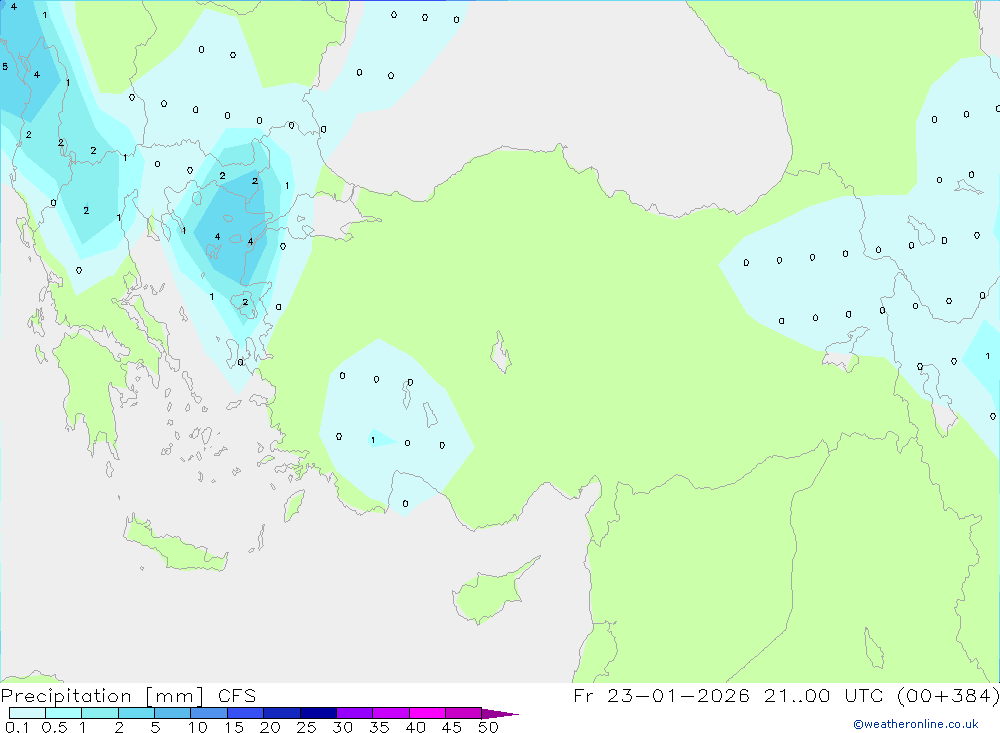Click the '20' legend scale label

tap(270, 727)
